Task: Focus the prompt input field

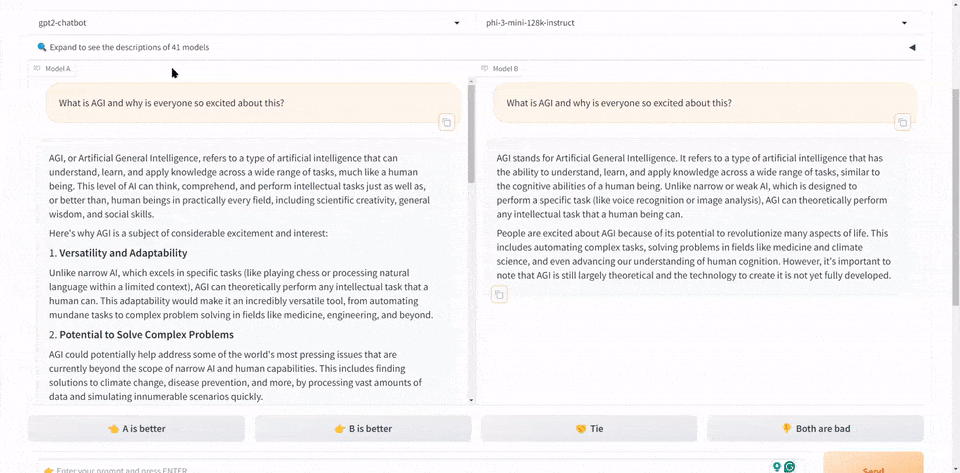Action: coord(422,467)
